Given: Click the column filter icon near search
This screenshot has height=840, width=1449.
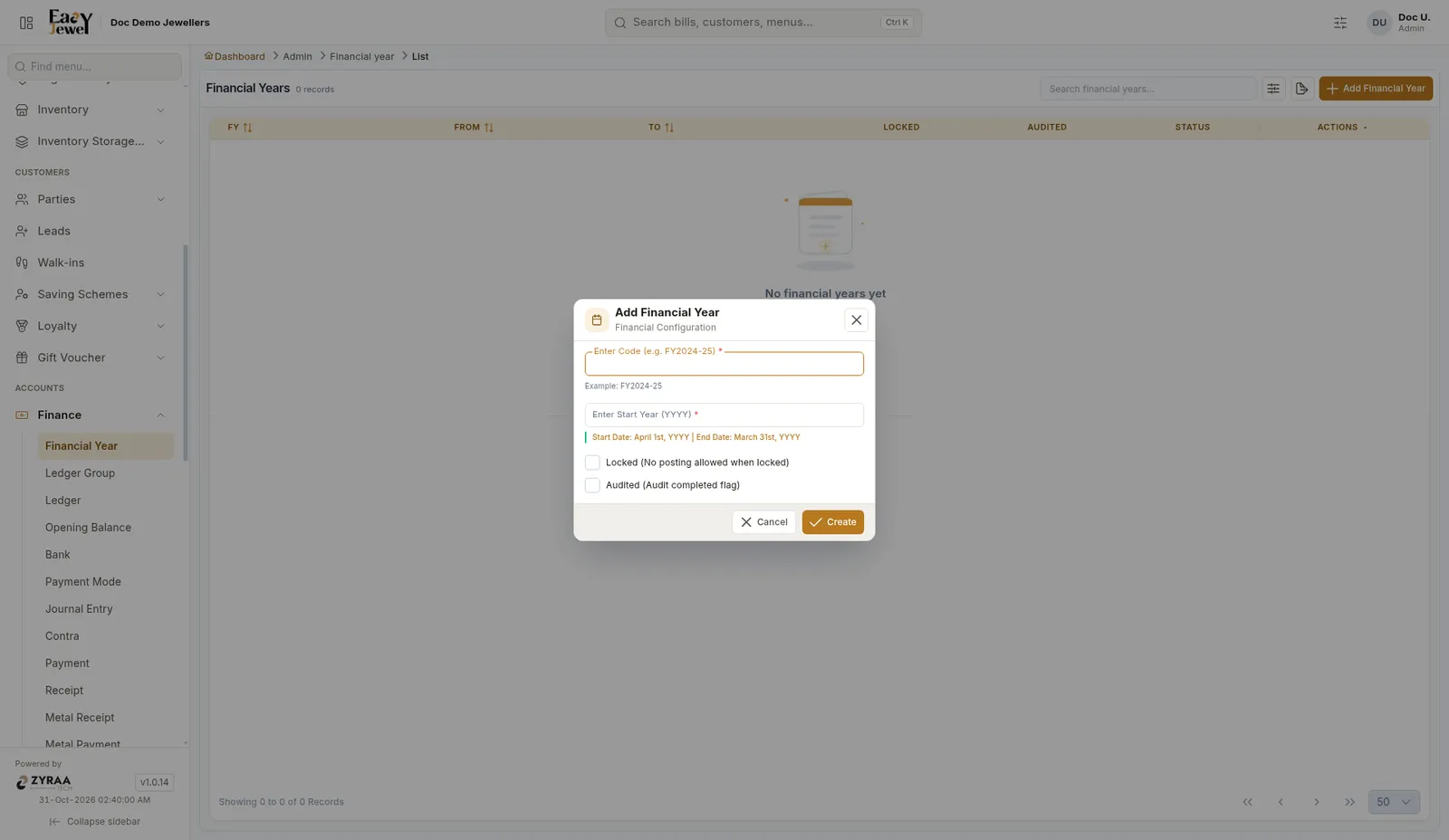Looking at the screenshot, I should [x=1273, y=89].
